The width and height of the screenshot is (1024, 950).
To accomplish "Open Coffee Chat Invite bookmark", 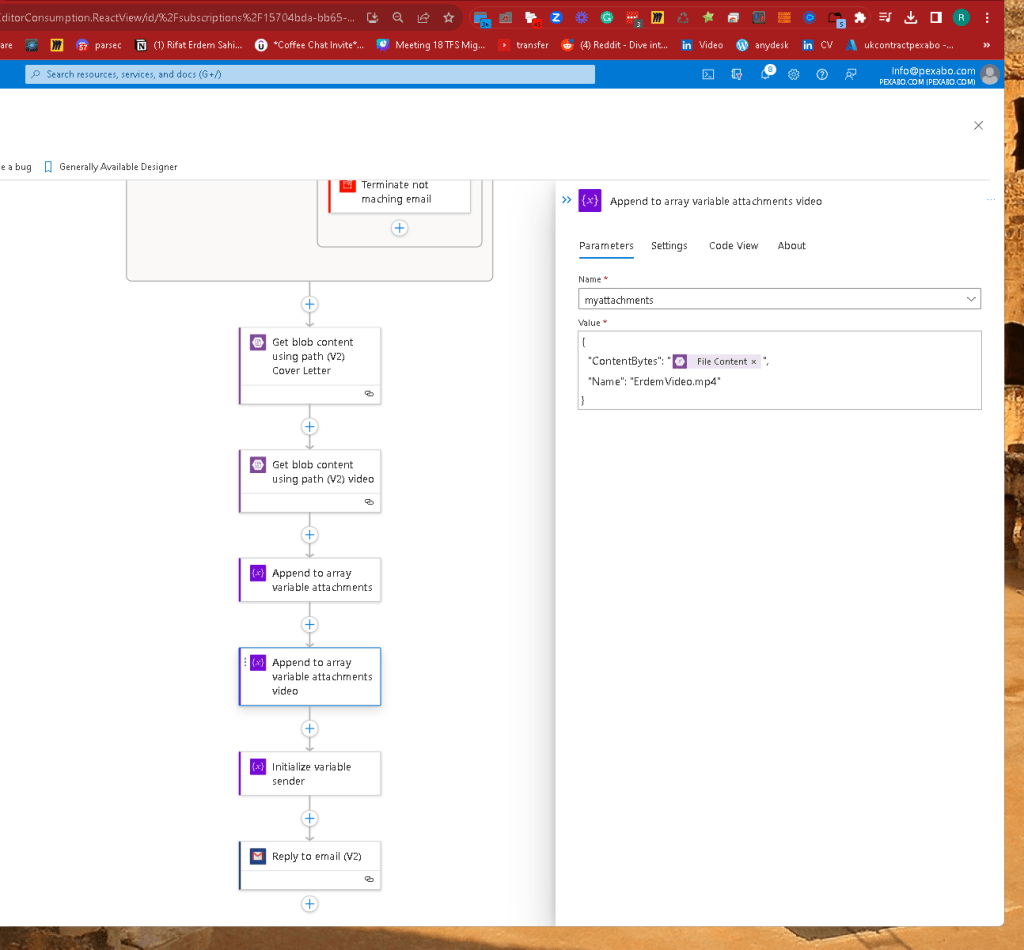I will coord(310,45).
